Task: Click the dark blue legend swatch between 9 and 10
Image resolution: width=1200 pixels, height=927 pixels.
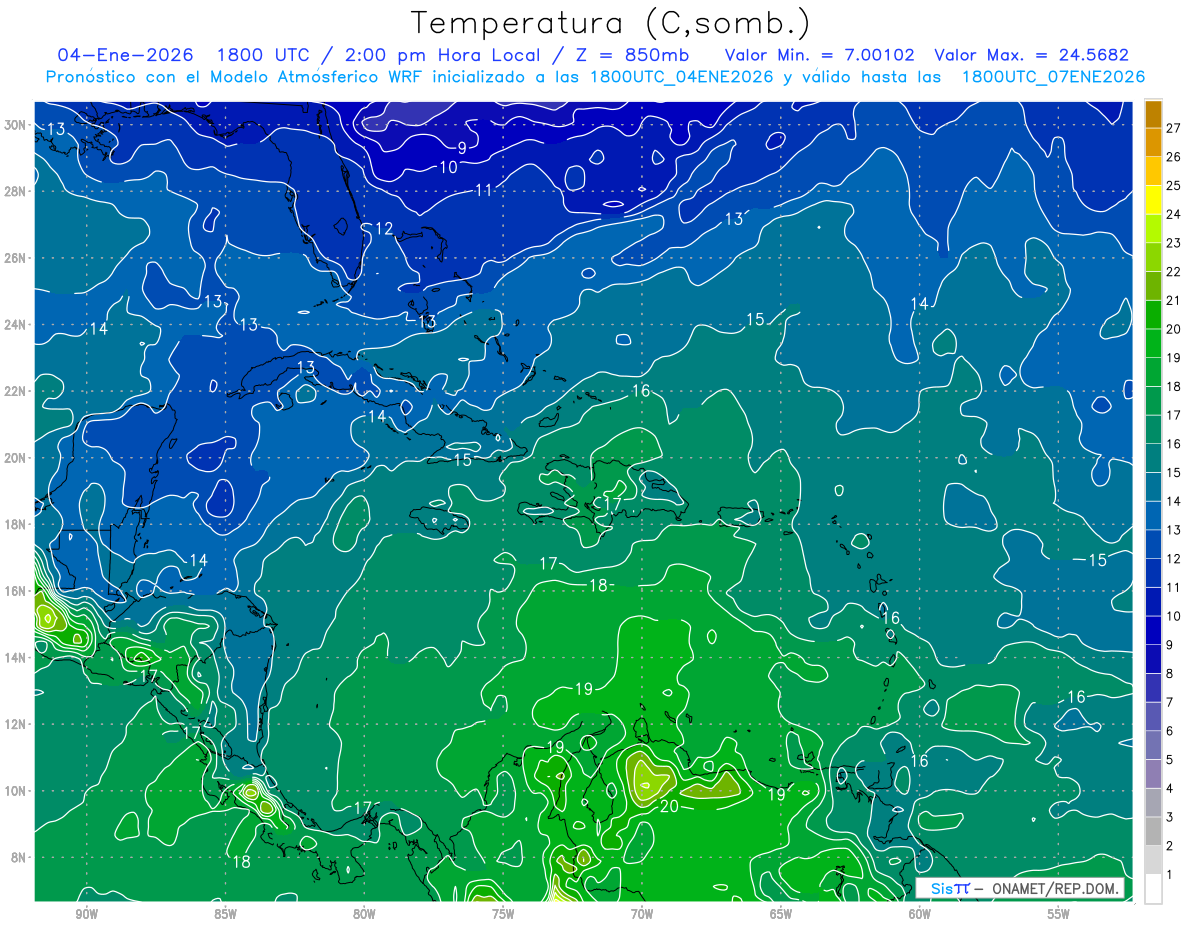Action: point(1153,631)
